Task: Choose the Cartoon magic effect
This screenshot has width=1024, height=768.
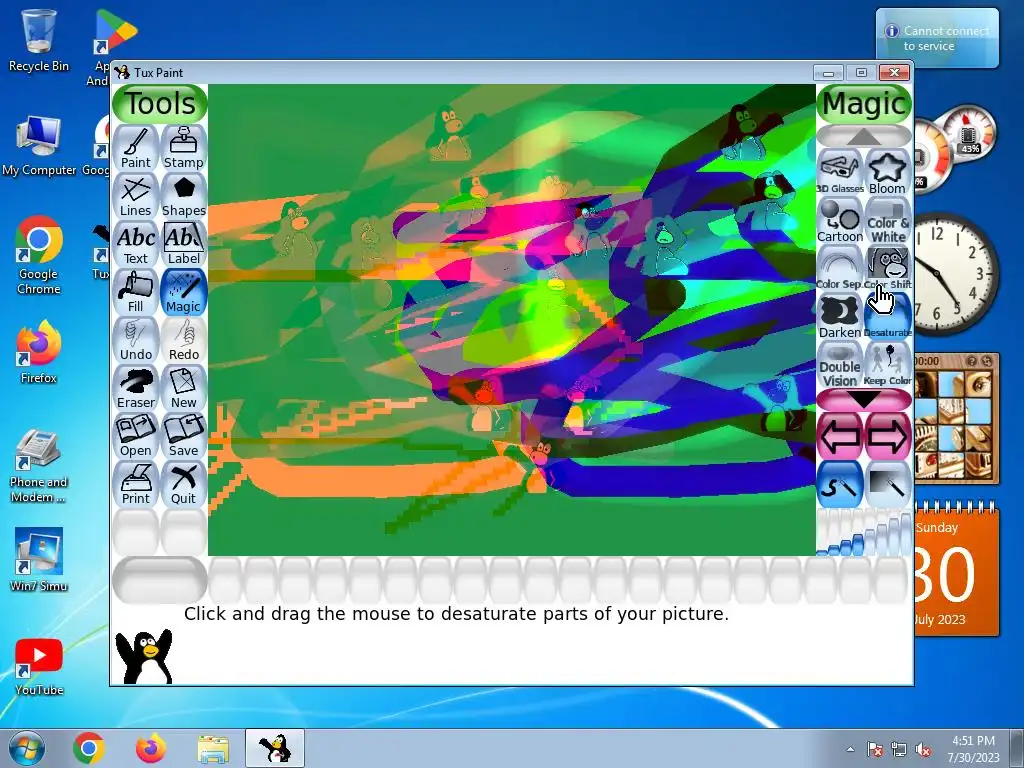Action: coord(840,221)
